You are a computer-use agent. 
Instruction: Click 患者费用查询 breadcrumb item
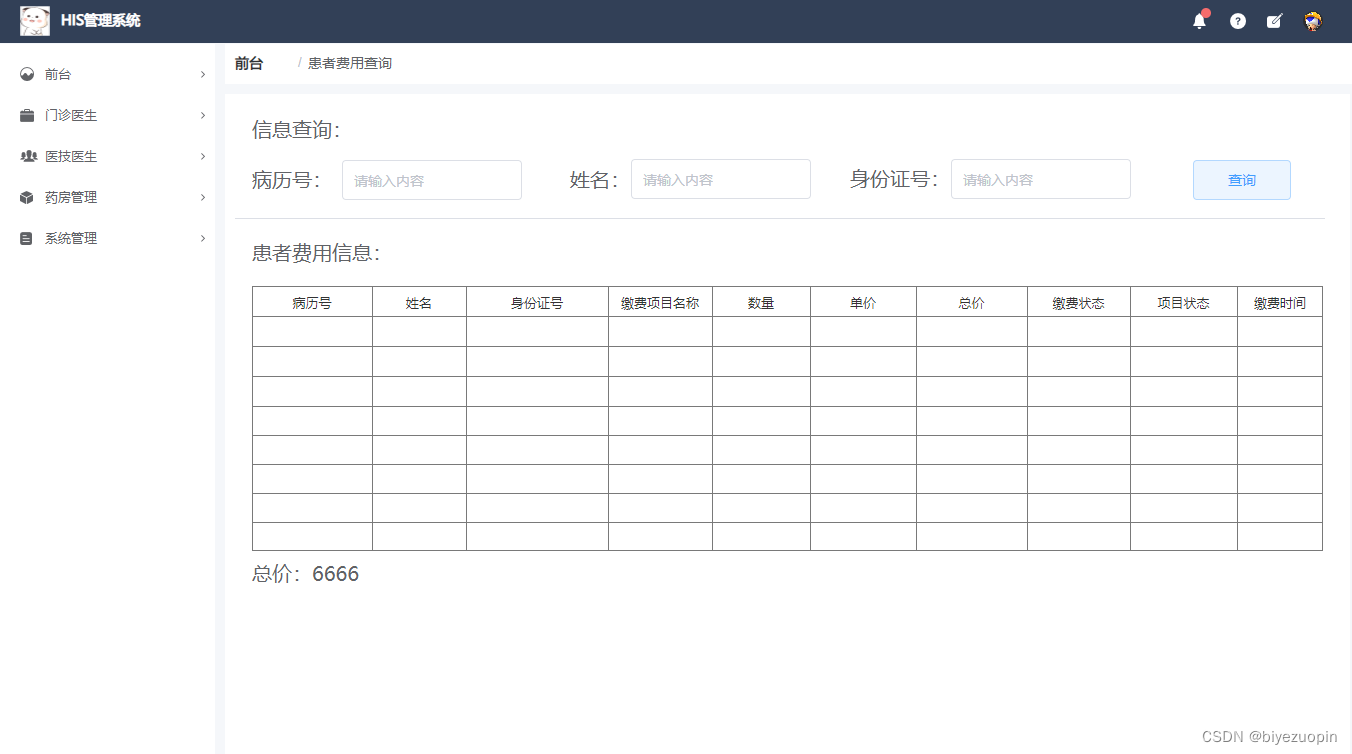pyautogui.click(x=350, y=63)
